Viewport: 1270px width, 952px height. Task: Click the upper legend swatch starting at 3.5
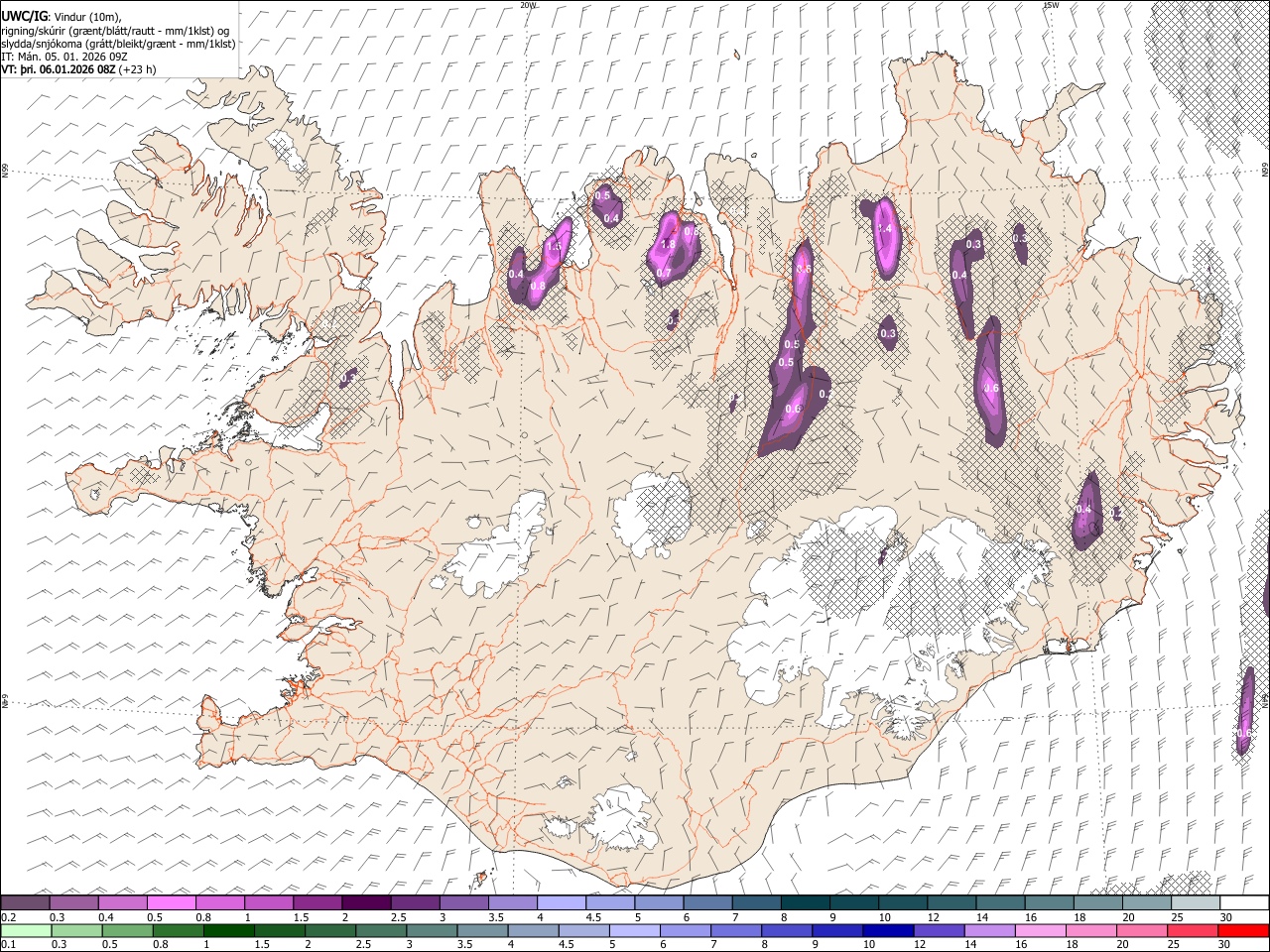click(512, 902)
